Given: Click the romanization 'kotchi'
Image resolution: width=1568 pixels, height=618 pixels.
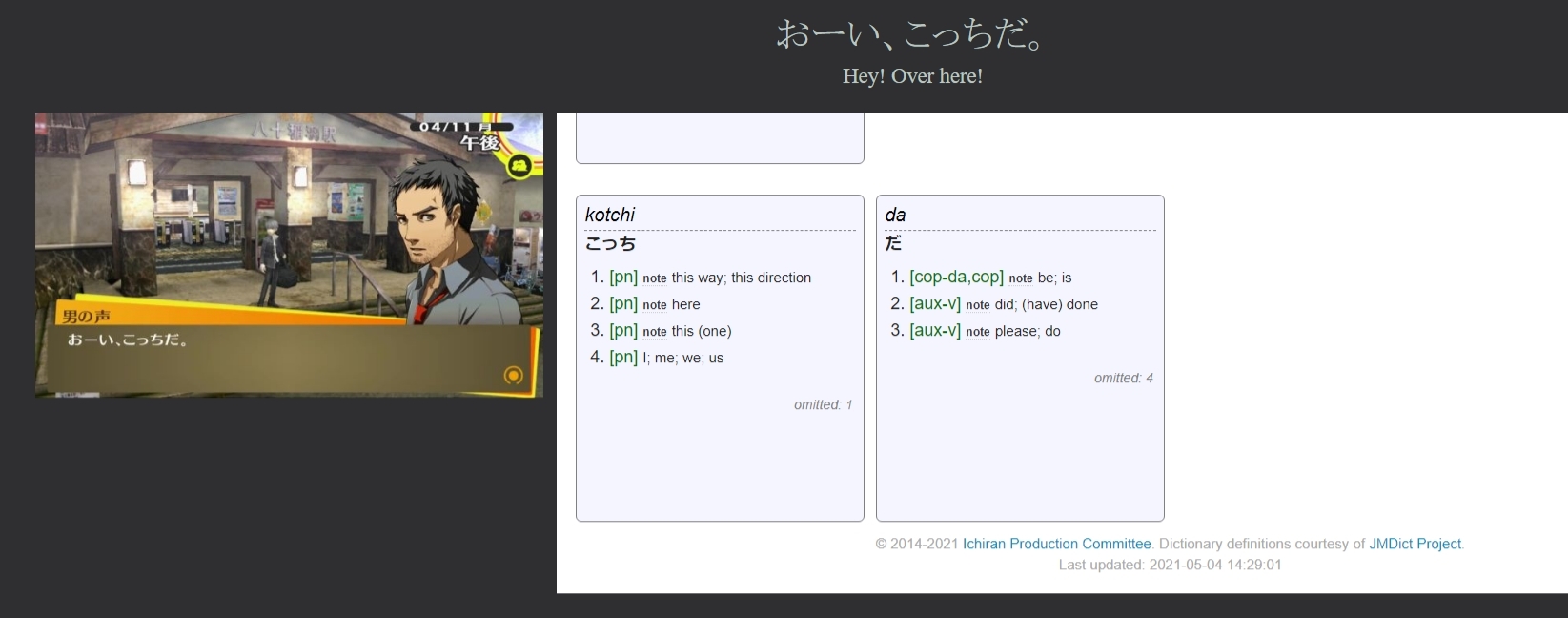Looking at the screenshot, I should pos(610,215).
